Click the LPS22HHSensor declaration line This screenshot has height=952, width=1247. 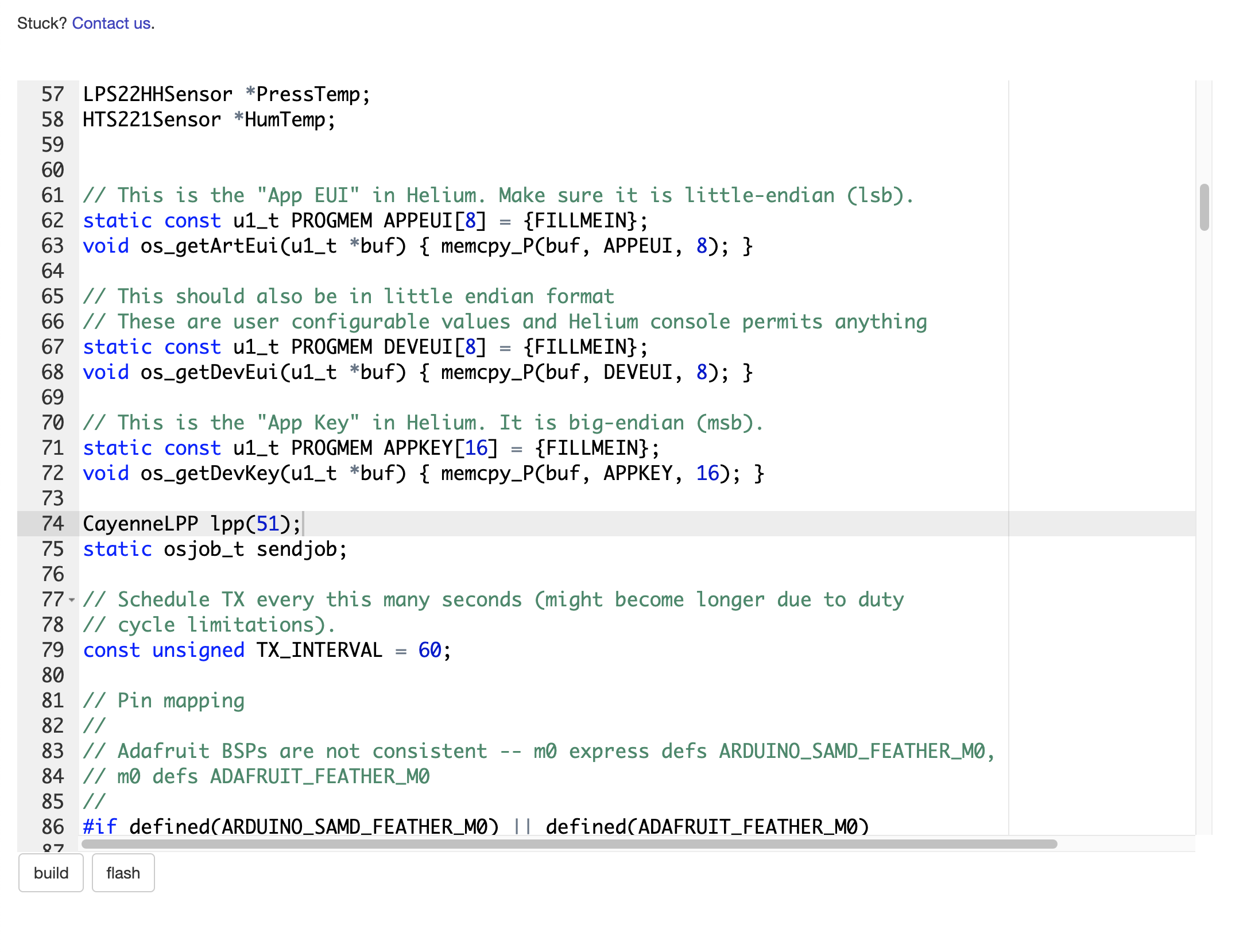(226, 95)
